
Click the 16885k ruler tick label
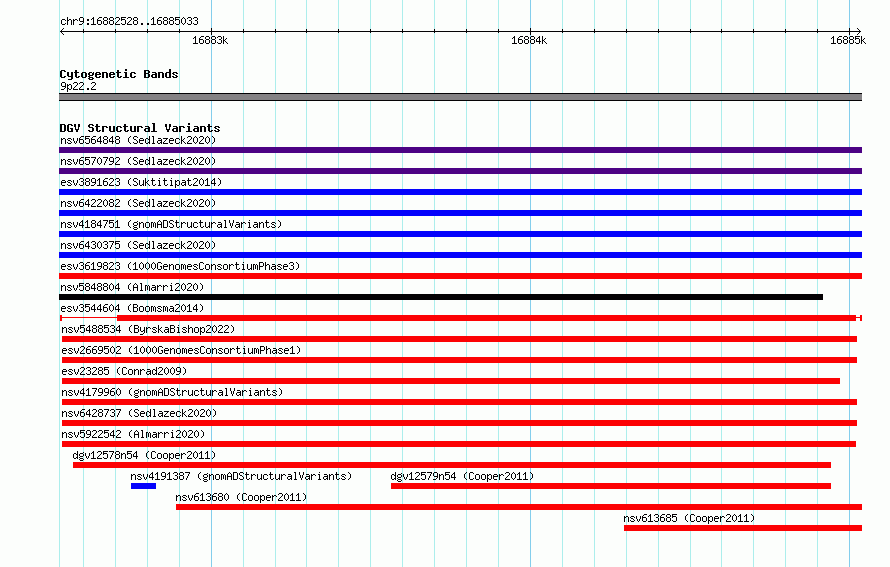tap(848, 40)
